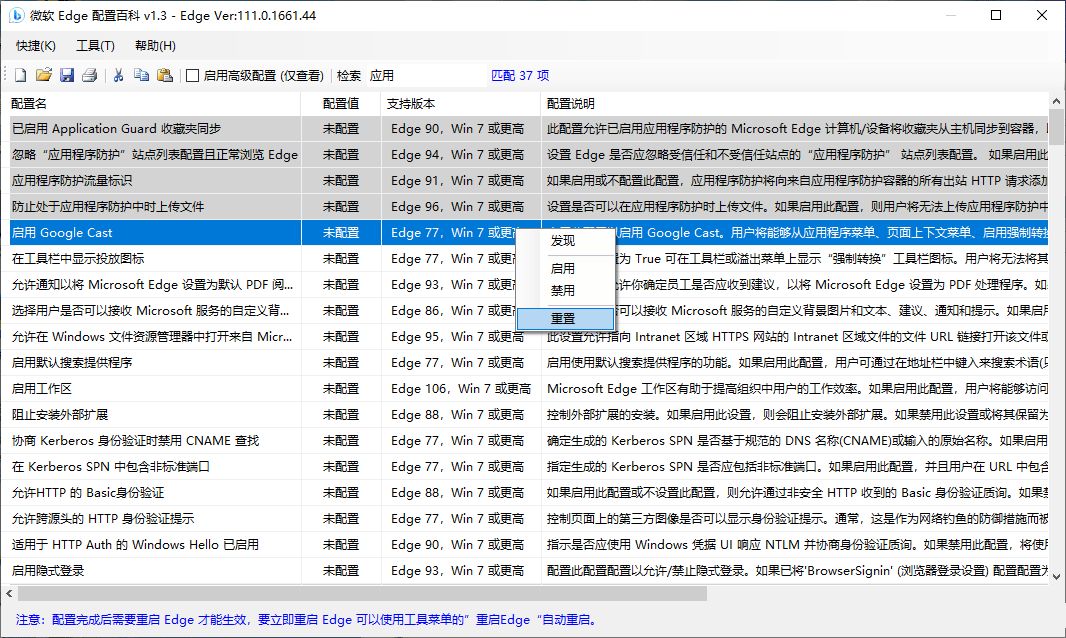Open the 快捷(K) menu
Image resolution: width=1066 pixels, height=638 pixels.
34,45
